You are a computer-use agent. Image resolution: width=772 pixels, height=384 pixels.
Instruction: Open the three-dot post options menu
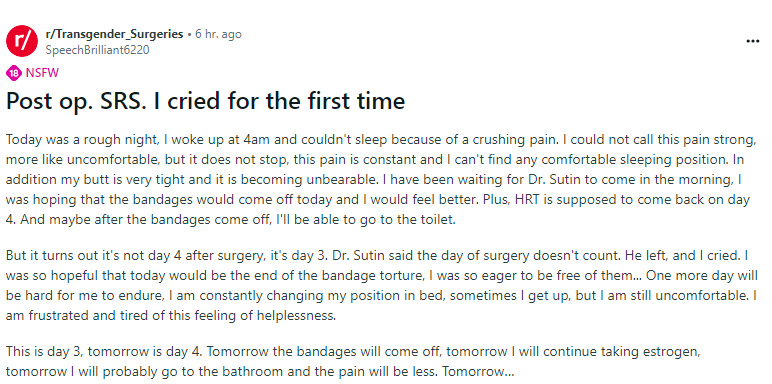coord(753,41)
